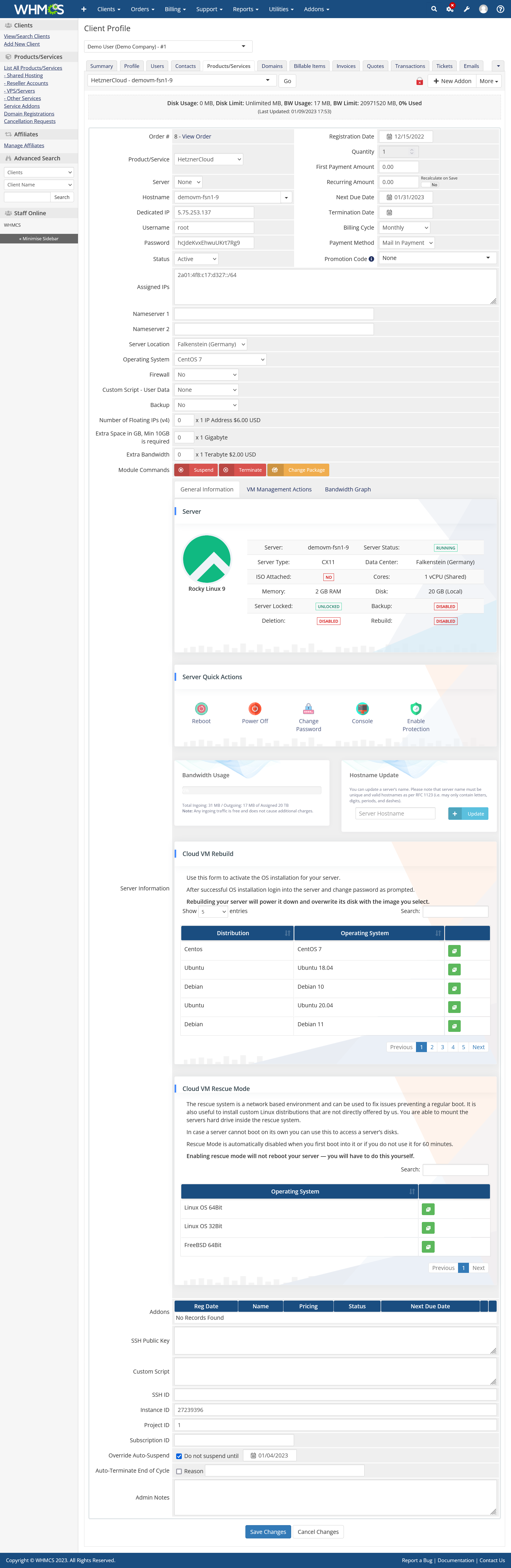Switch to the Invoices tab
This screenshot has width=511, height=1568.
point(346,66)
